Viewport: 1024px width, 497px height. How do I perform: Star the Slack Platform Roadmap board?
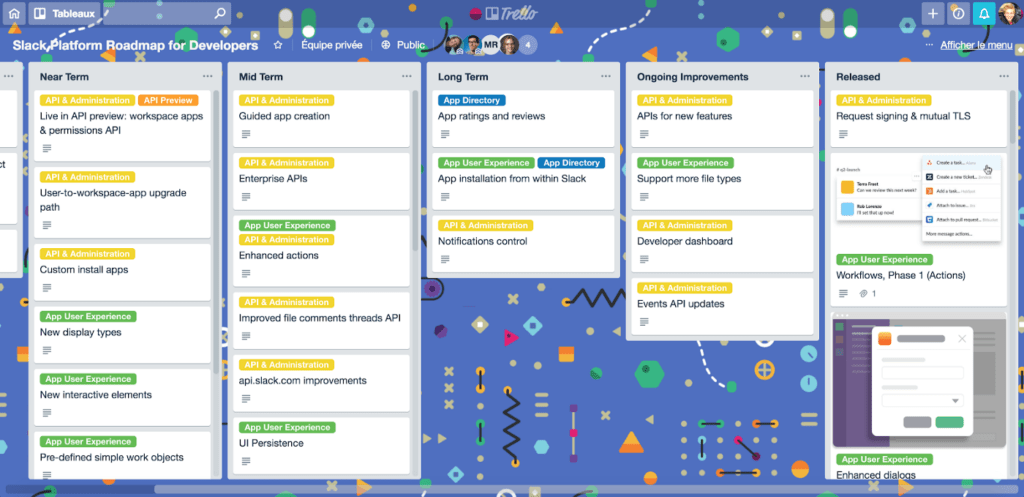[x=278, y=45]
